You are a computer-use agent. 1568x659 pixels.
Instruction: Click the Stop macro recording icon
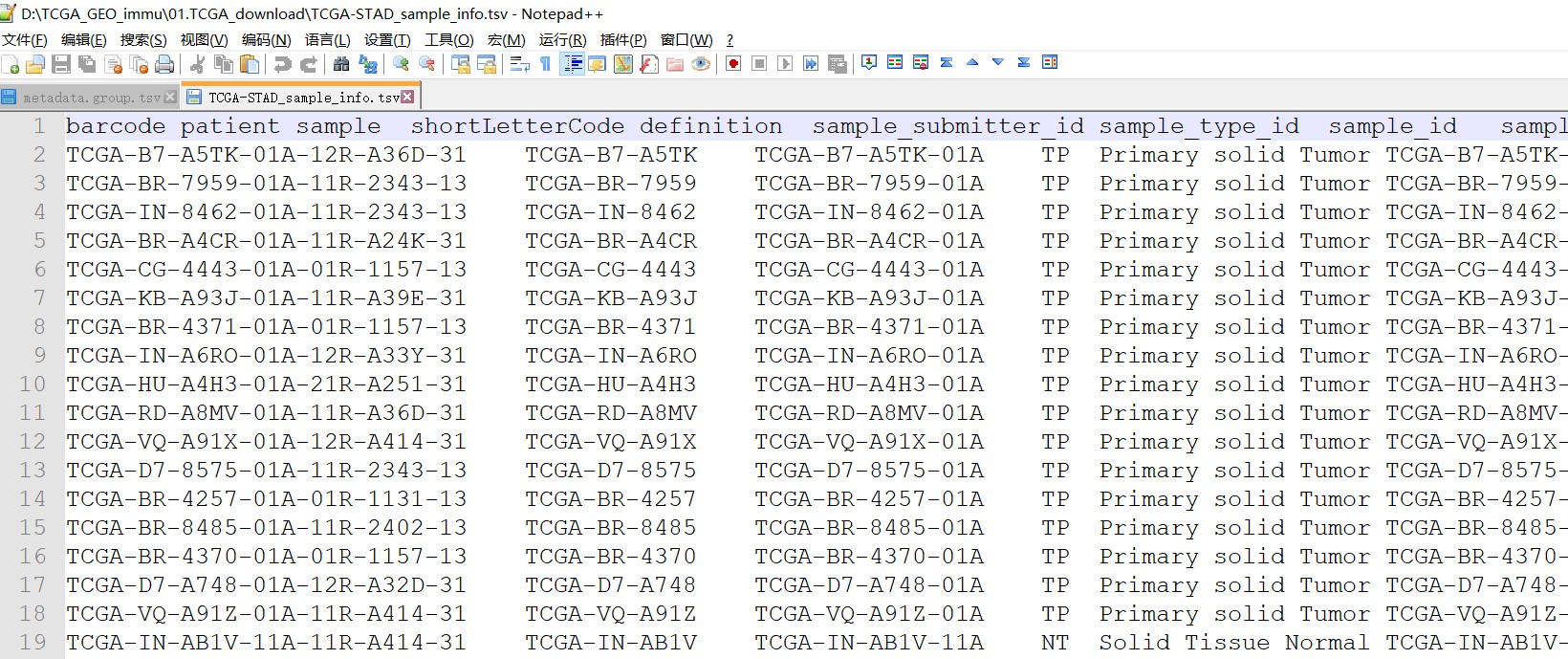tap(760, 64)
